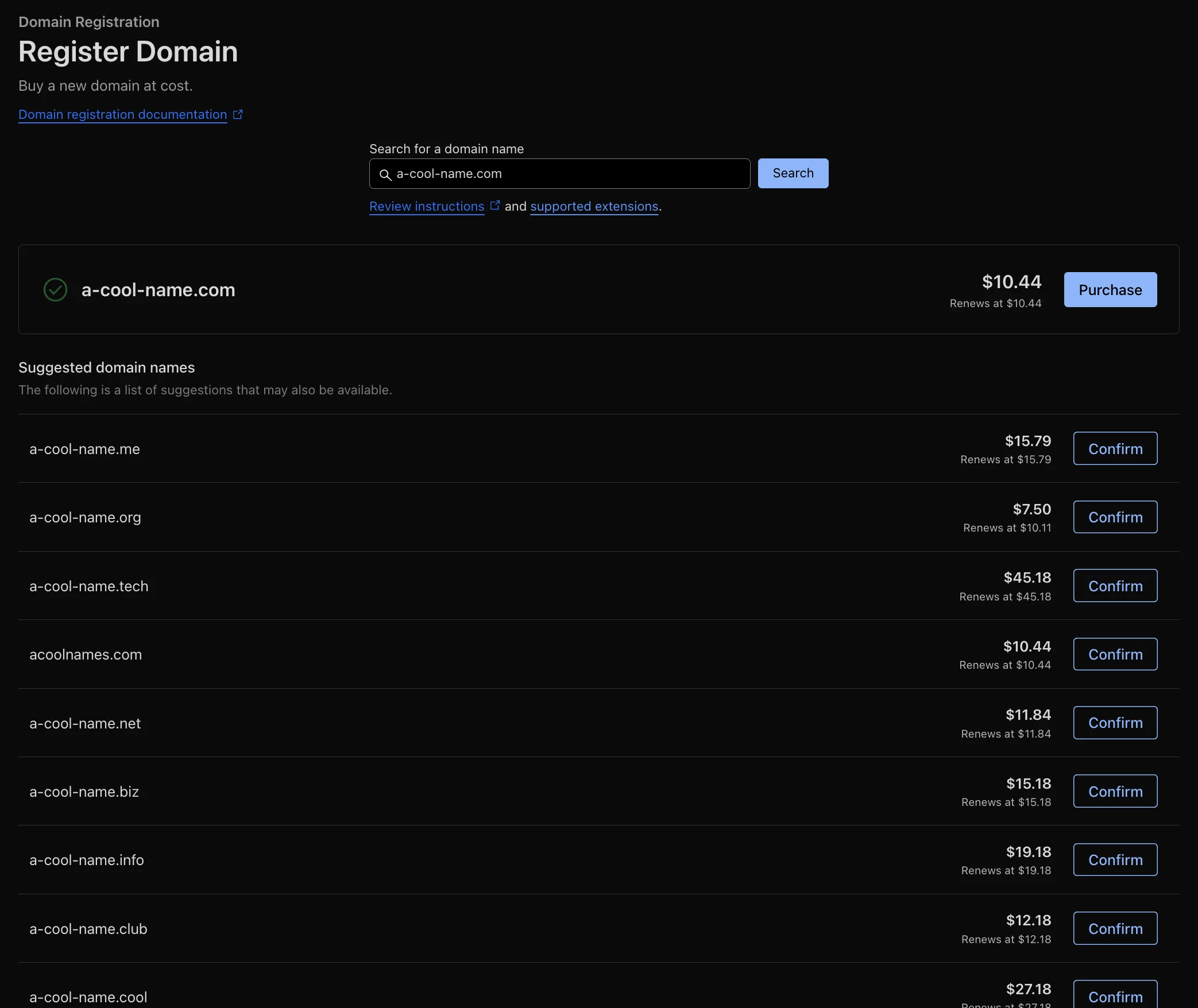Confirm the a-cool-name.tech suggestion

[x=1115, y=586]
